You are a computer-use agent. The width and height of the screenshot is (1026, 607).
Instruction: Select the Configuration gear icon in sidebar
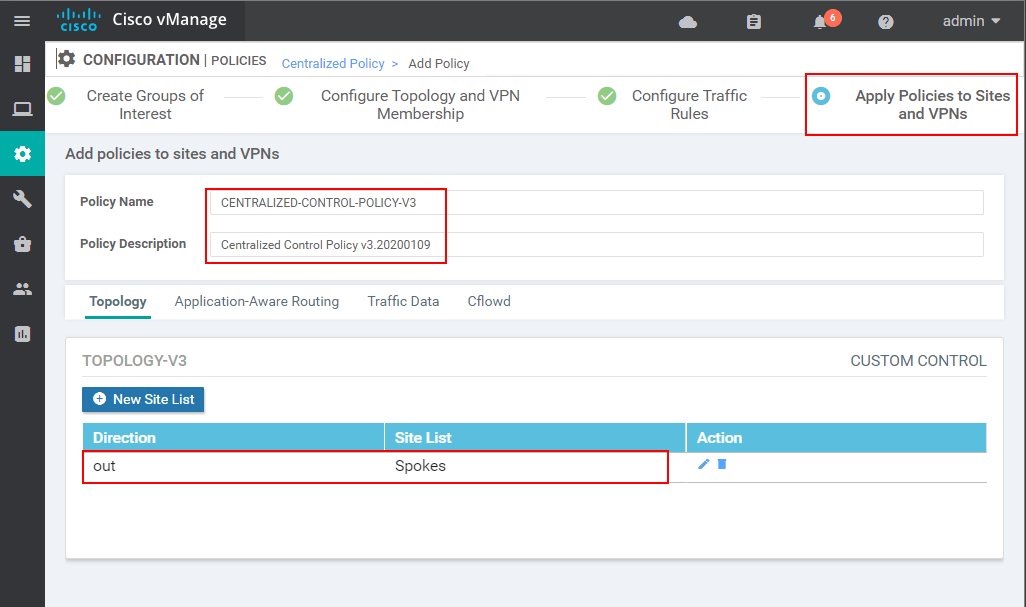pyautogui.click(x=22, y=153)
